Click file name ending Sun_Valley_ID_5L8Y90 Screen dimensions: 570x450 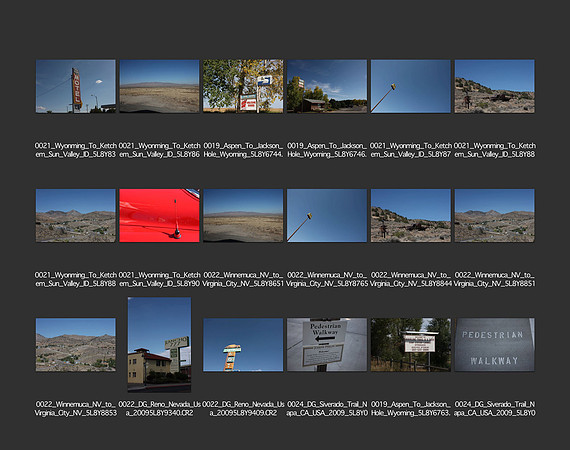(x=160, y=279)
